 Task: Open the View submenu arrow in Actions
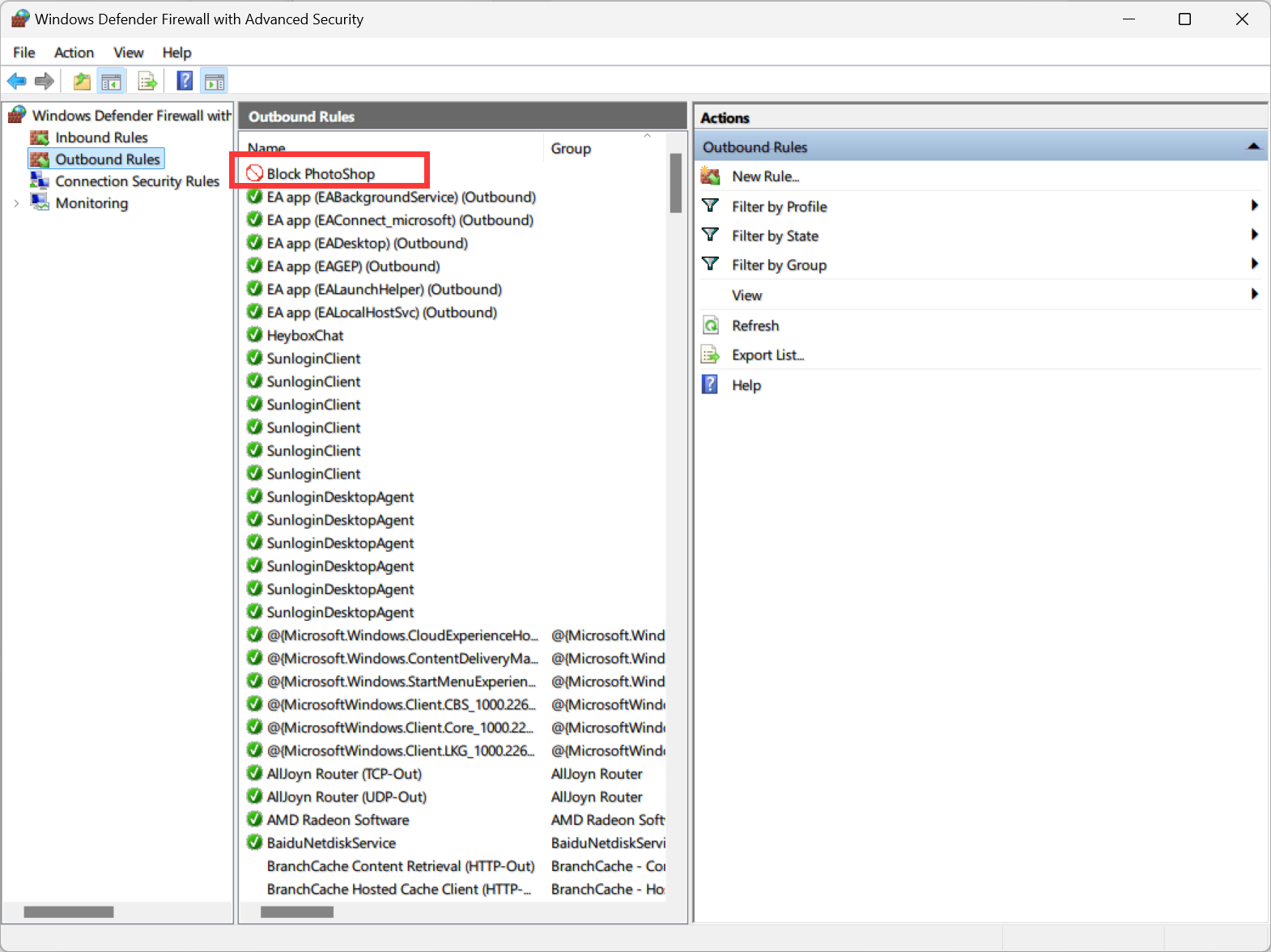[x=1254, y=294]
